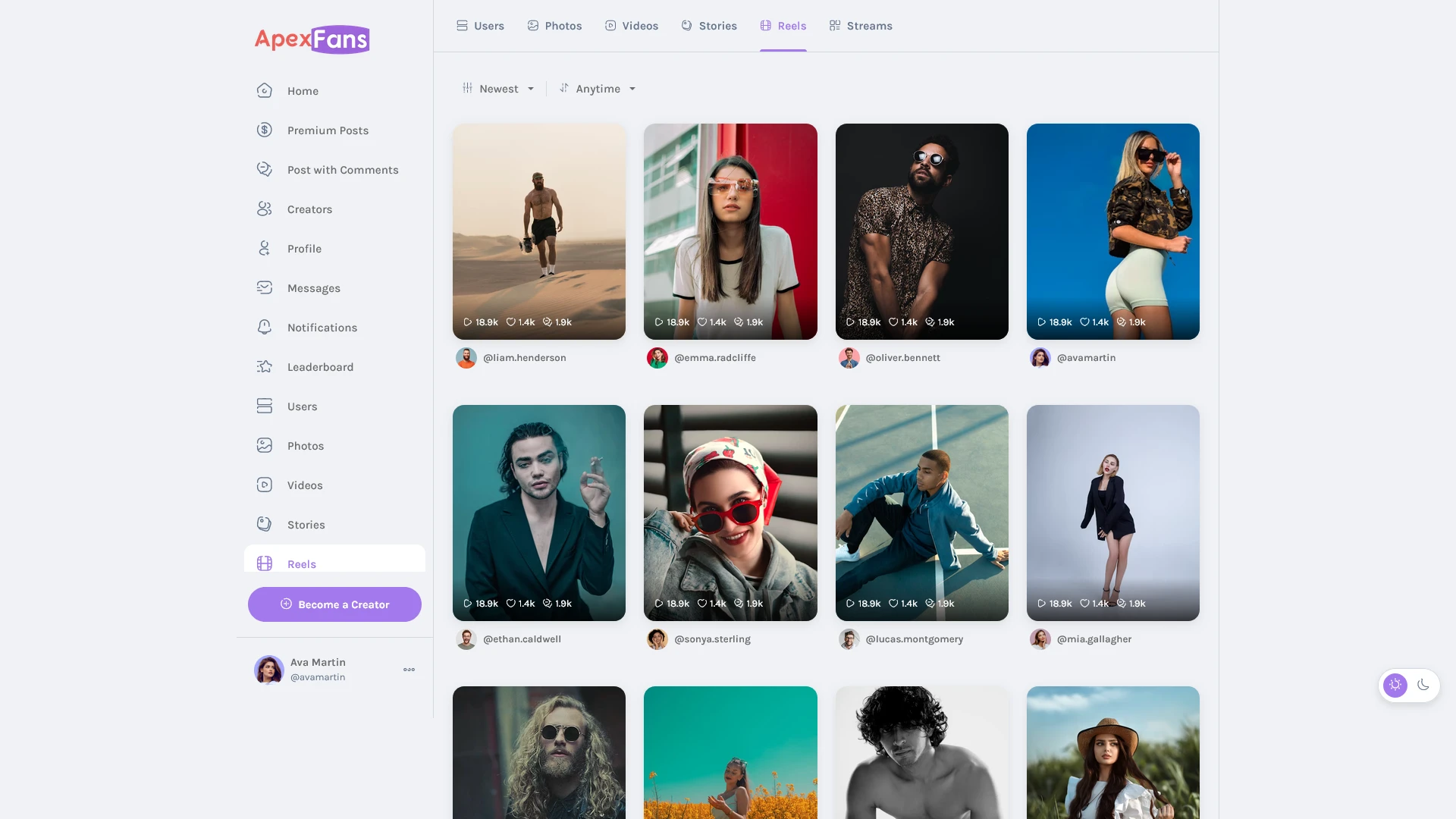
Task: Click lucas.montgomery's avatar icon
Action: coord(849,639)
